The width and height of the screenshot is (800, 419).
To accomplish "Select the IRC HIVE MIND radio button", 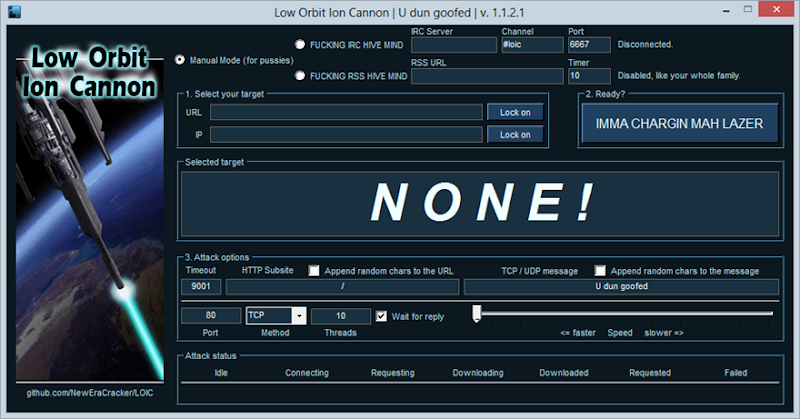I will point(300,44).
